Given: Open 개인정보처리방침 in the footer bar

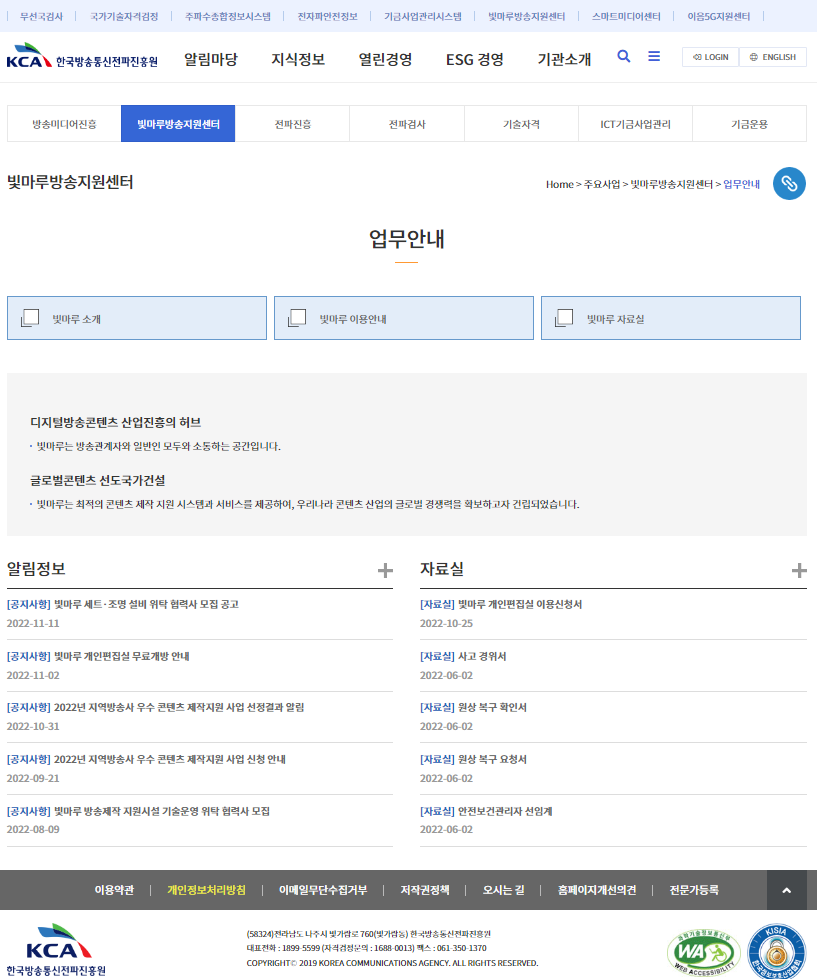Looking at the screenshot, I should 207,890.
